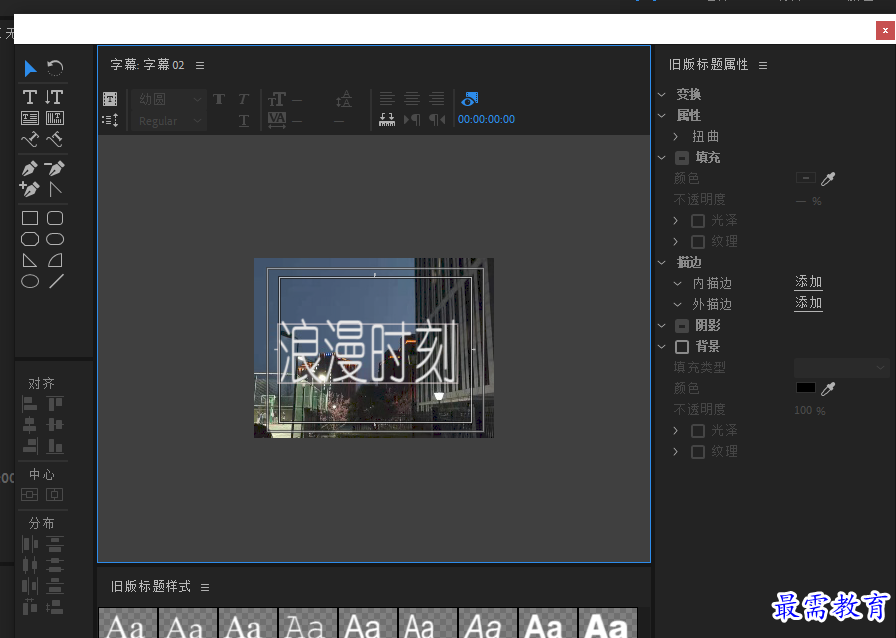Open 旧版标题属性 panel menu
Image resolution: width=896 pixels, height=638 pixels.
pyautogui.click(x=763, y=66)
